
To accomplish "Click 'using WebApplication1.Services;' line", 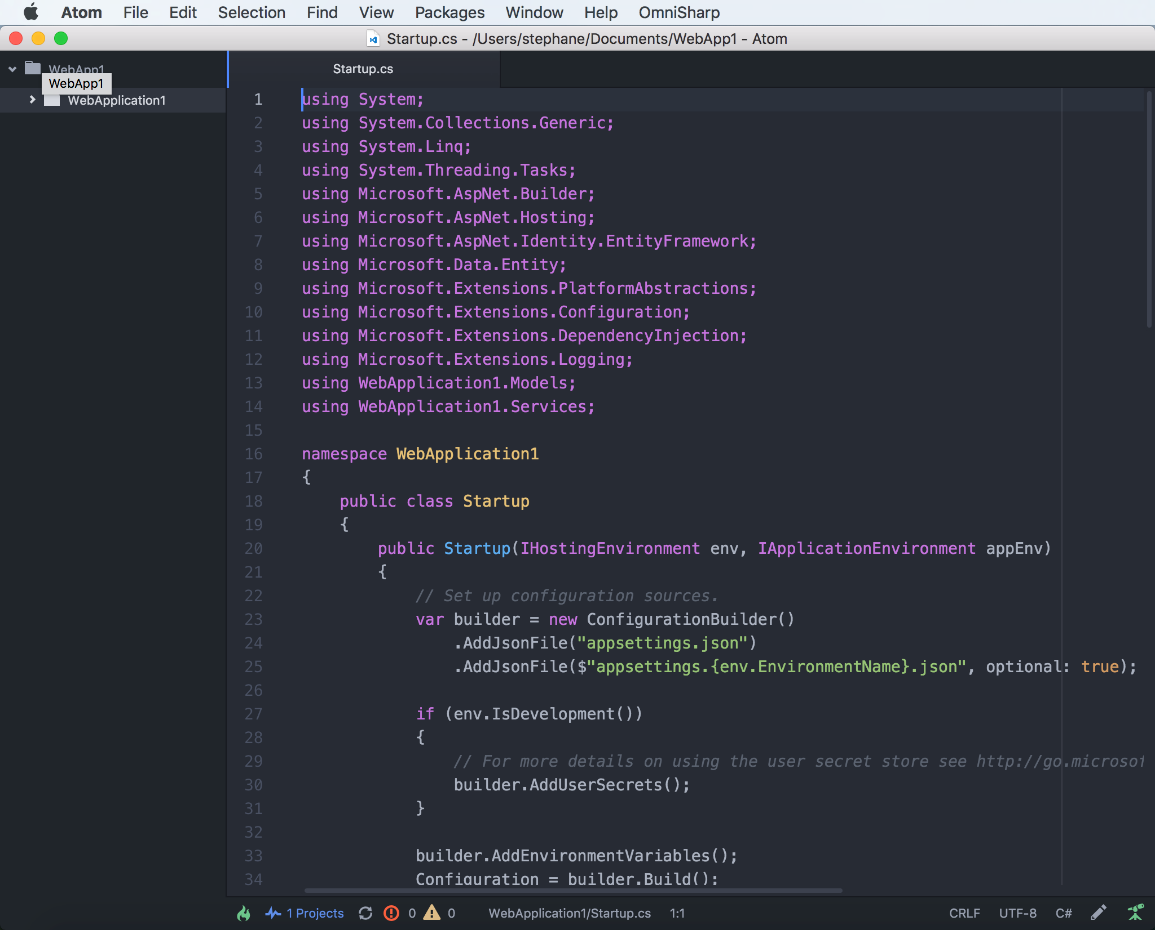I will pyautogui.click(x=448, y=406).
